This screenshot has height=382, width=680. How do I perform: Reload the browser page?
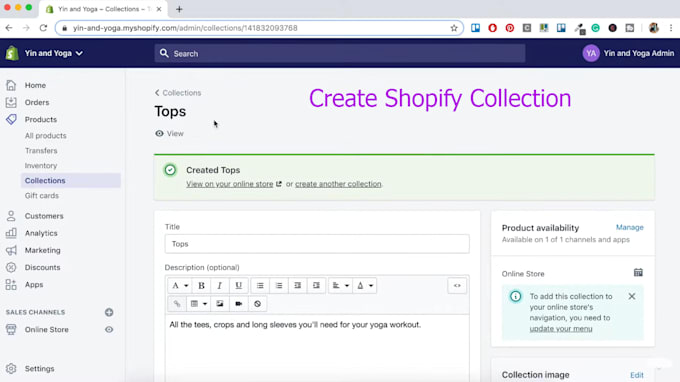coord(43,28)
